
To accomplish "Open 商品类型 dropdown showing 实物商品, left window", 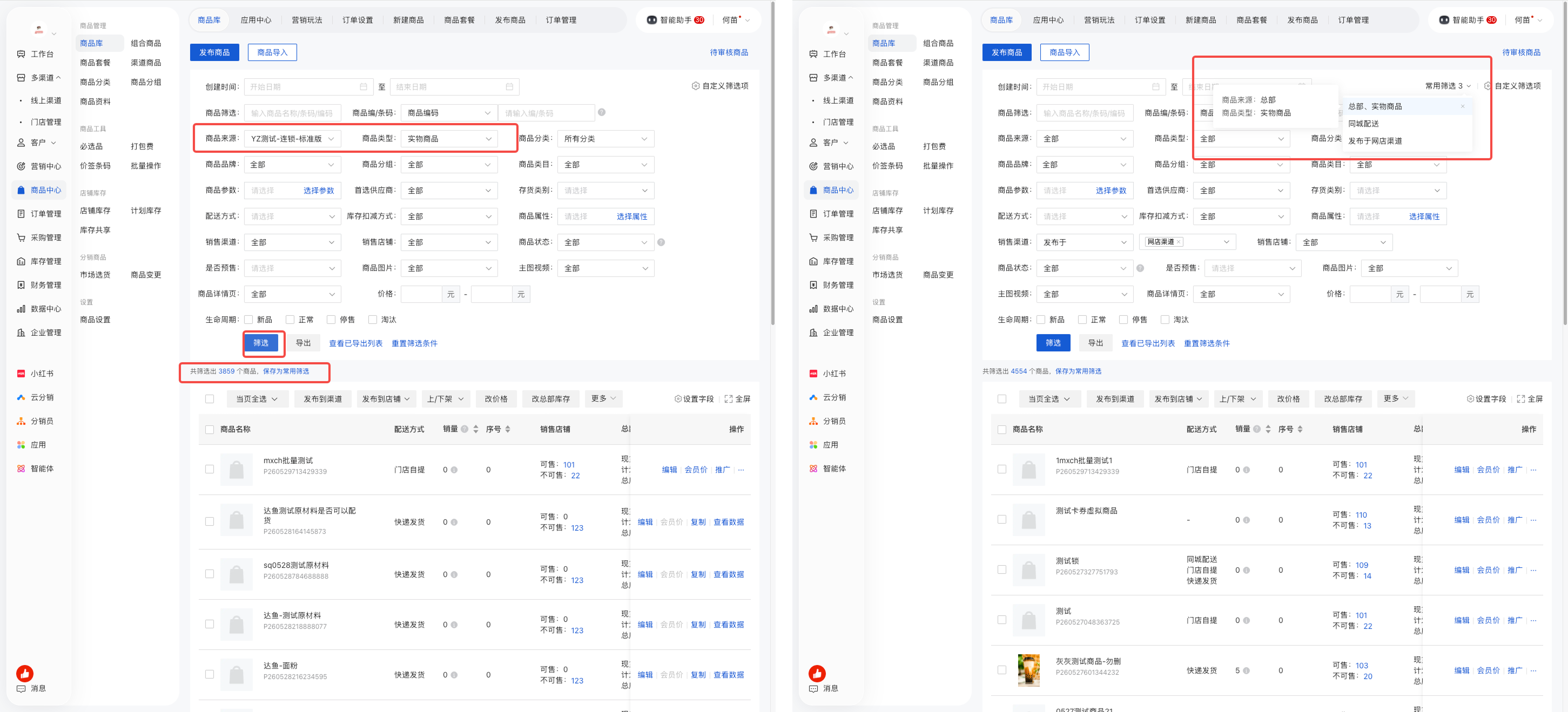I will coord(449,139).
